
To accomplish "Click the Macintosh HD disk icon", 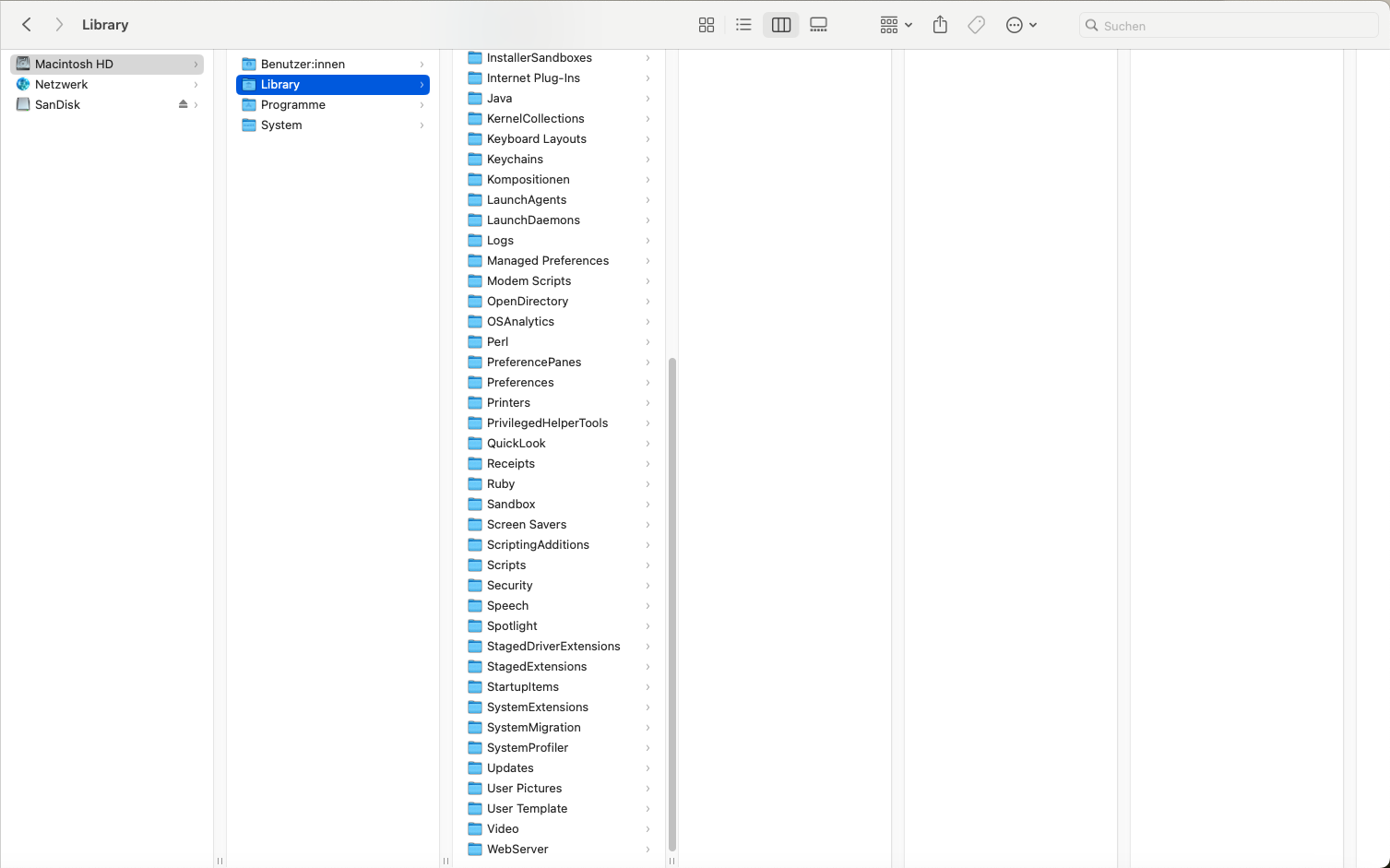I will (x=23, y=64).
